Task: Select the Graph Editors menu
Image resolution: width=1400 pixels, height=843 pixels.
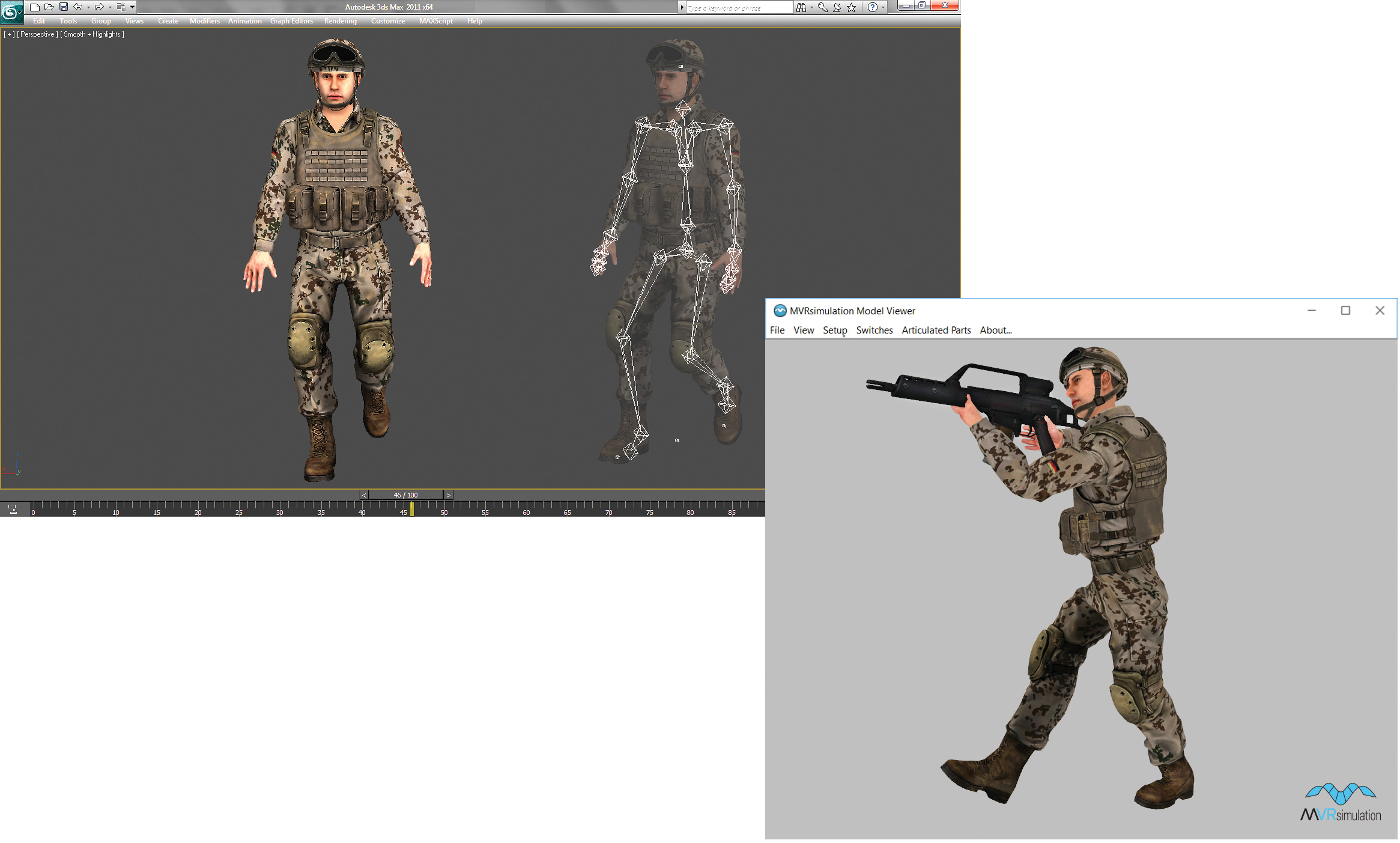Action: 291,21
